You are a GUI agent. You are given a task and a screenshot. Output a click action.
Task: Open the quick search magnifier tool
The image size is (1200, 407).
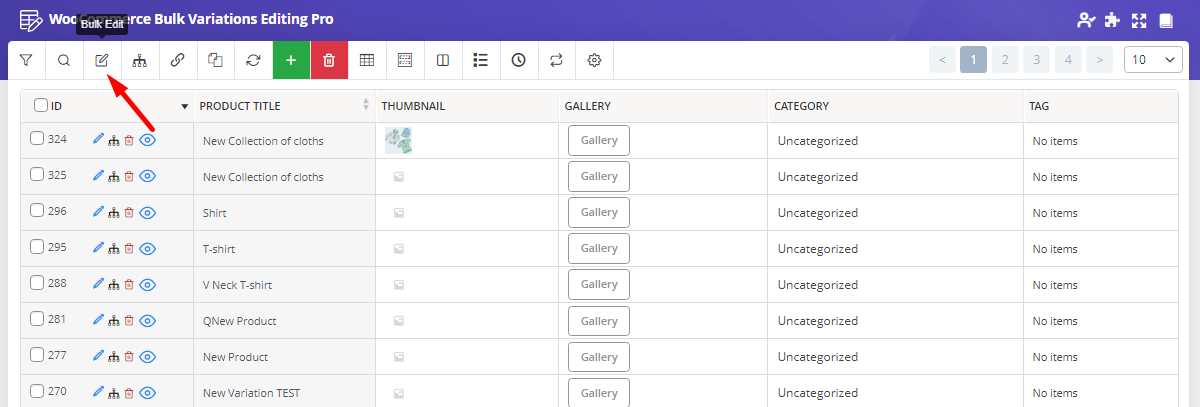coord(63,60)
